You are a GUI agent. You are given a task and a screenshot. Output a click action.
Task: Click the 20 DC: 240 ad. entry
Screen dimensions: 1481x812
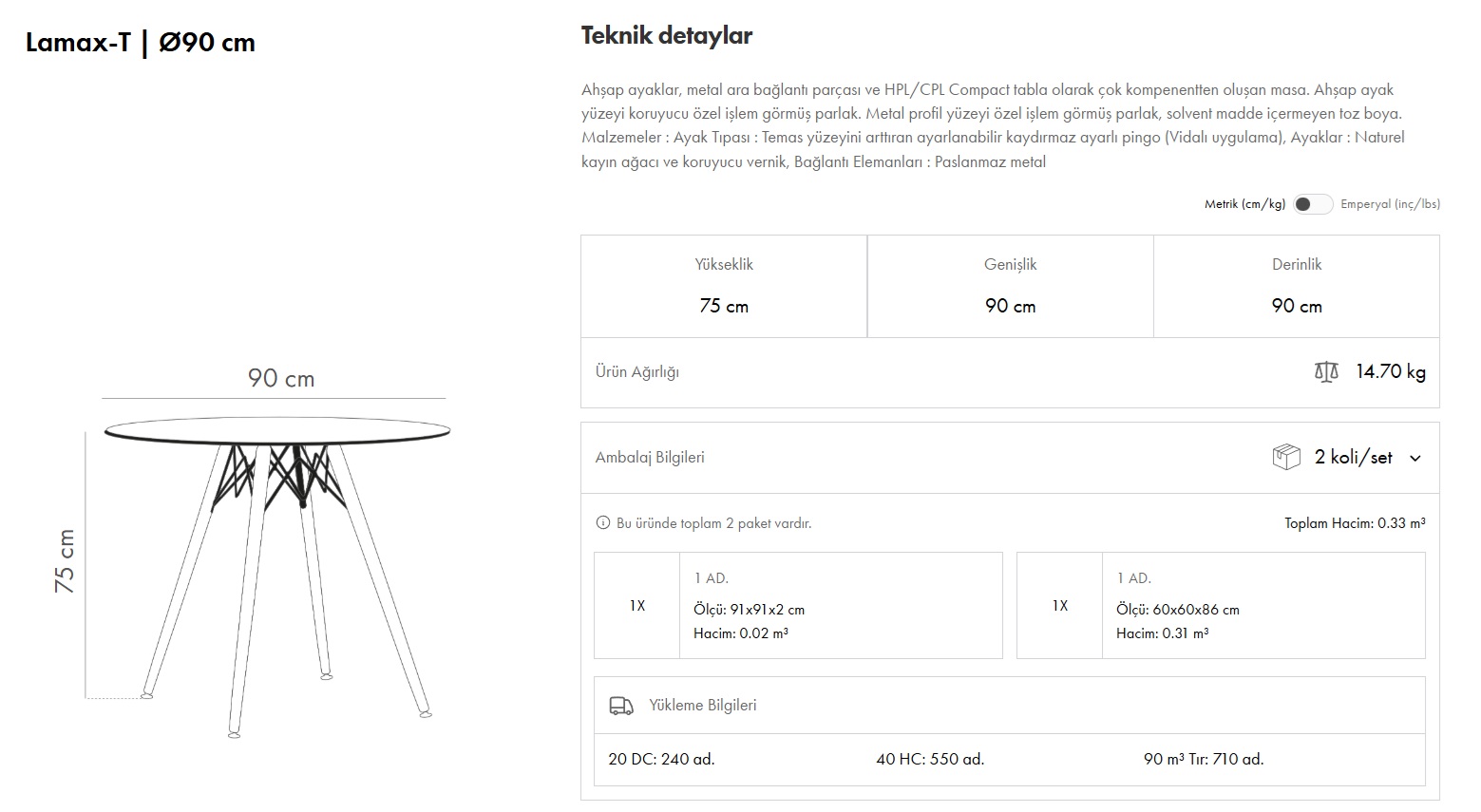[661, 759]
